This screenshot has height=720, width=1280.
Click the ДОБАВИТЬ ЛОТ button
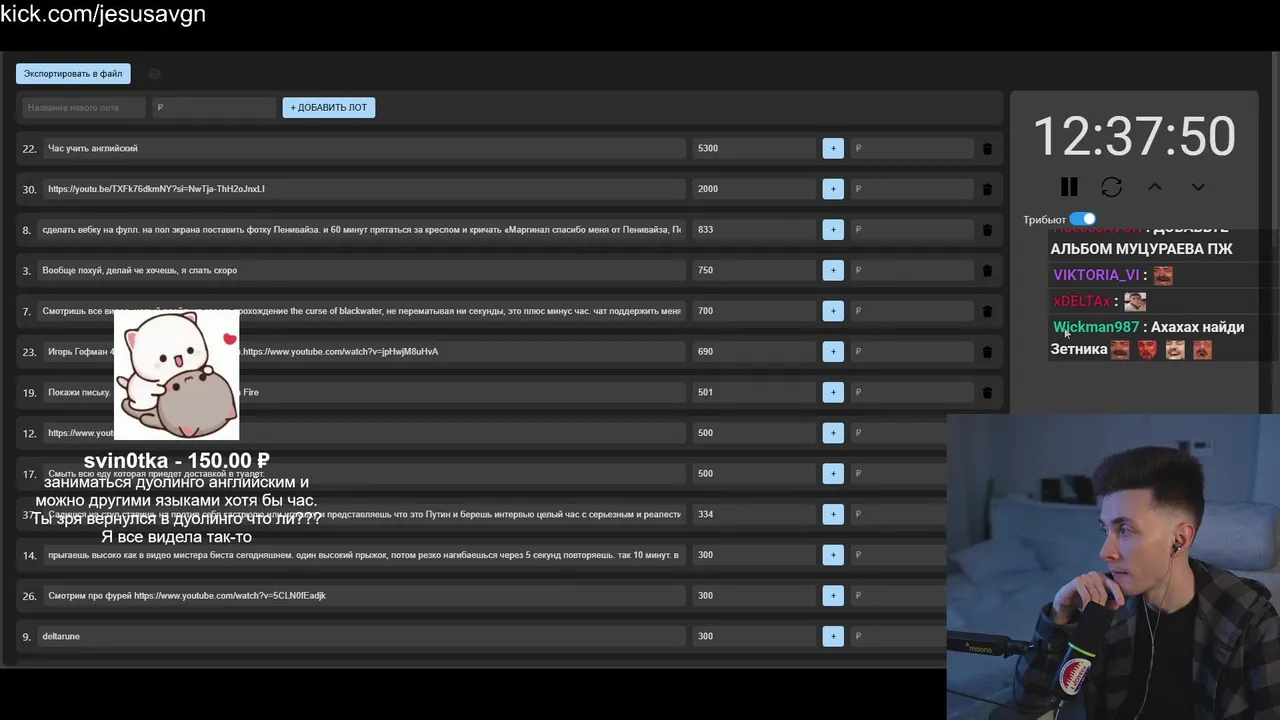[328, 107]
